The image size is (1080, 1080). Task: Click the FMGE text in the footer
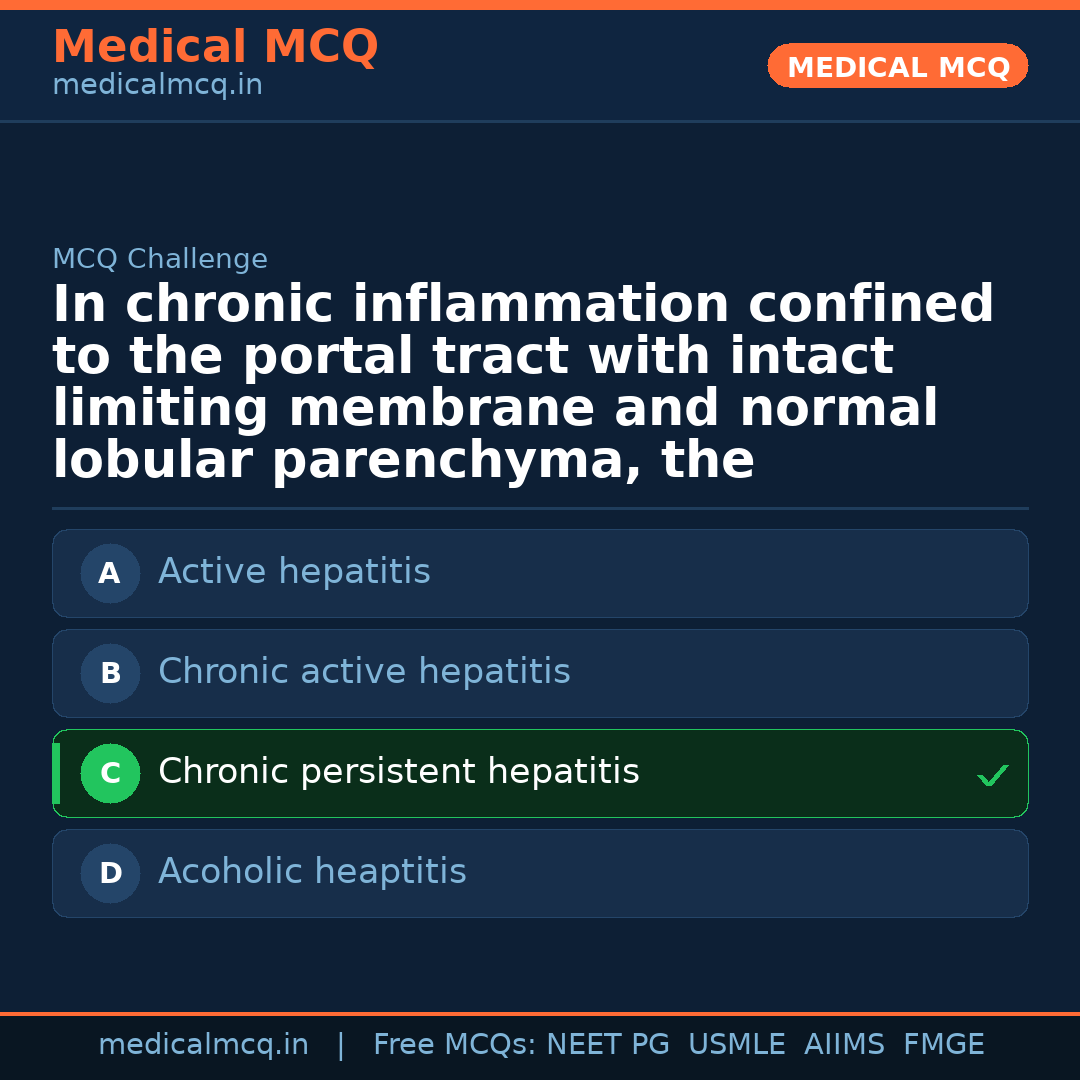point(943,1045)
